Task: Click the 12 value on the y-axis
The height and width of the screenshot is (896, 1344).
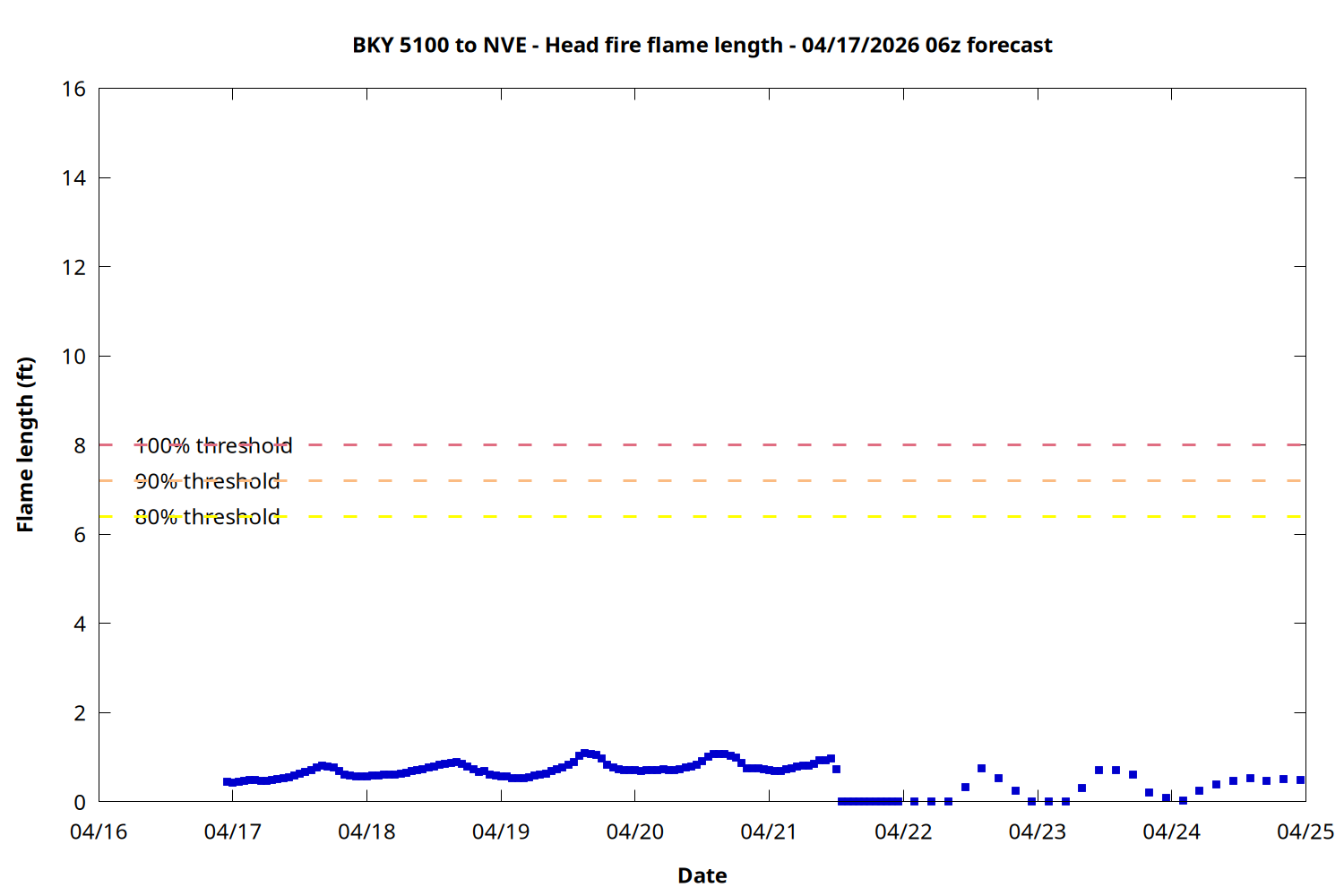Action: [x=74, y=267]
